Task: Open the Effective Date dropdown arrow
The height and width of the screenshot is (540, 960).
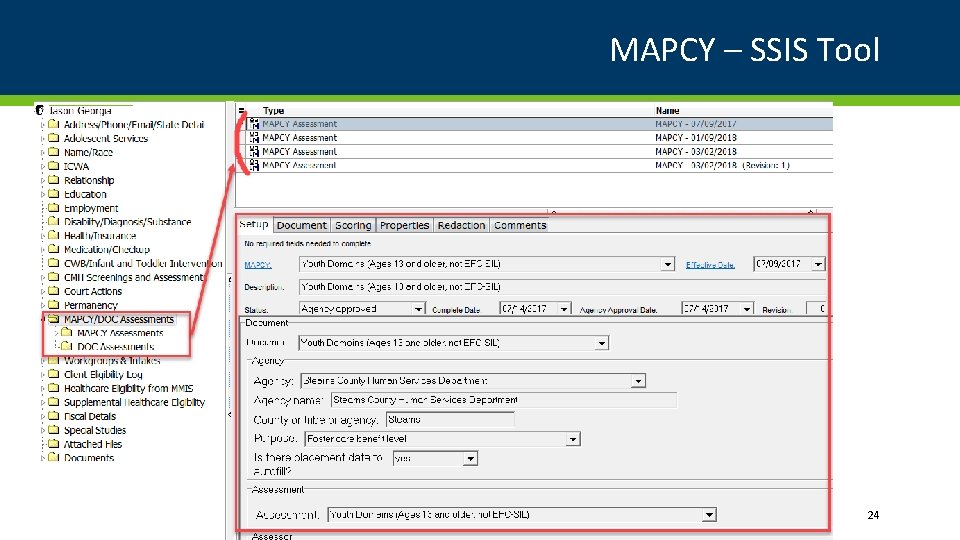Action: 818,264
